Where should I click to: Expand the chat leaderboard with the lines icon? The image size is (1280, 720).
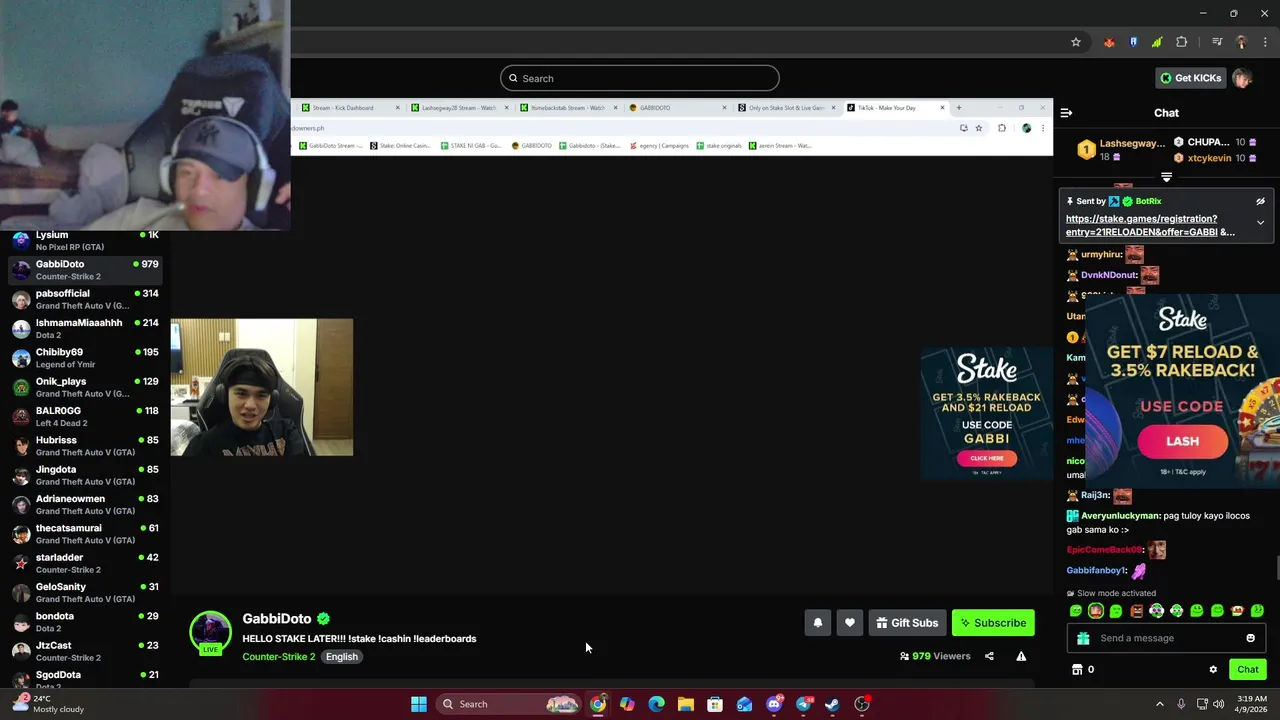point(1166,177)
